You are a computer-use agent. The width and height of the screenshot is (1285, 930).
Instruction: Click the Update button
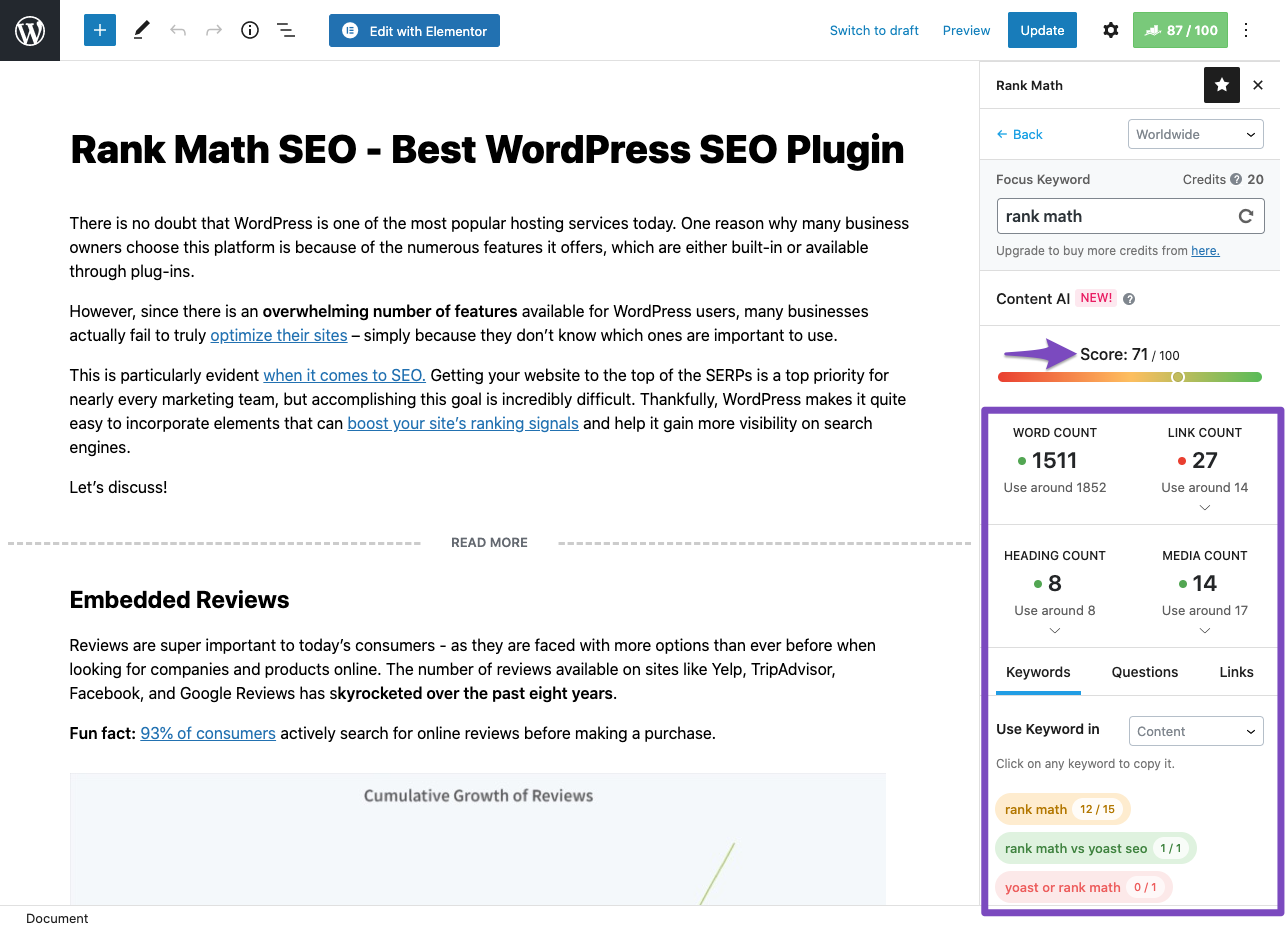pos(1042,30)
